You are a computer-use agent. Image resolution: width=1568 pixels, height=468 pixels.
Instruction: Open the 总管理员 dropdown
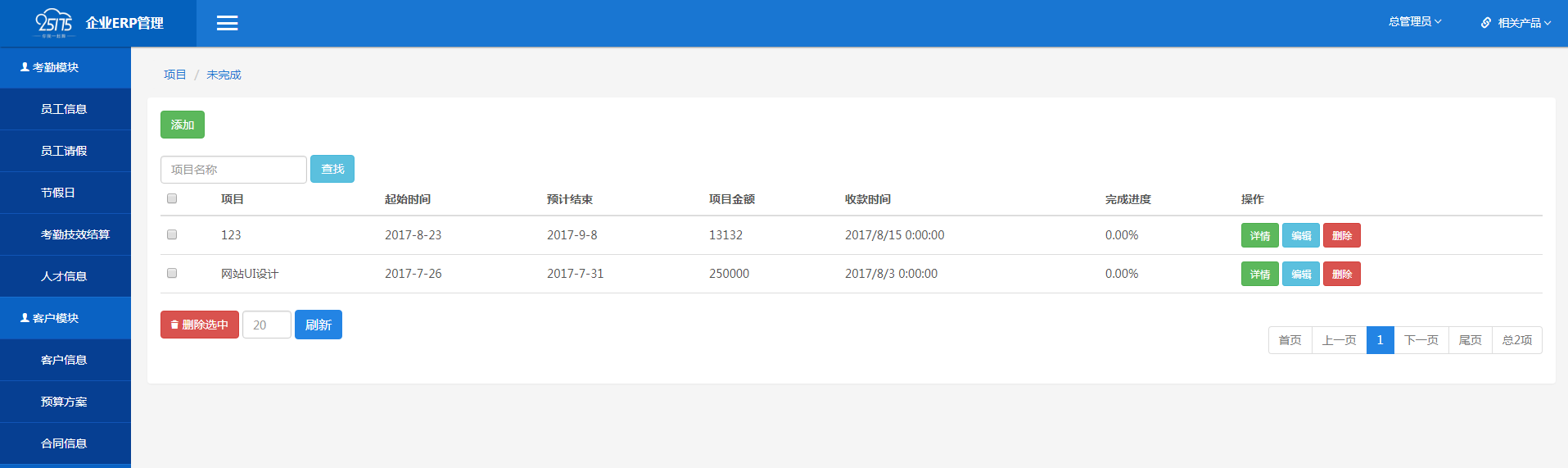(1414, 22)
